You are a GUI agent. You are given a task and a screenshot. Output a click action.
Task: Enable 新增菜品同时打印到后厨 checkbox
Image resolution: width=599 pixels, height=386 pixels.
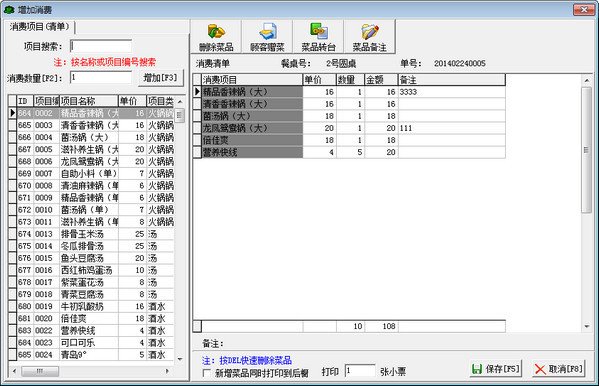pos(207,373)
